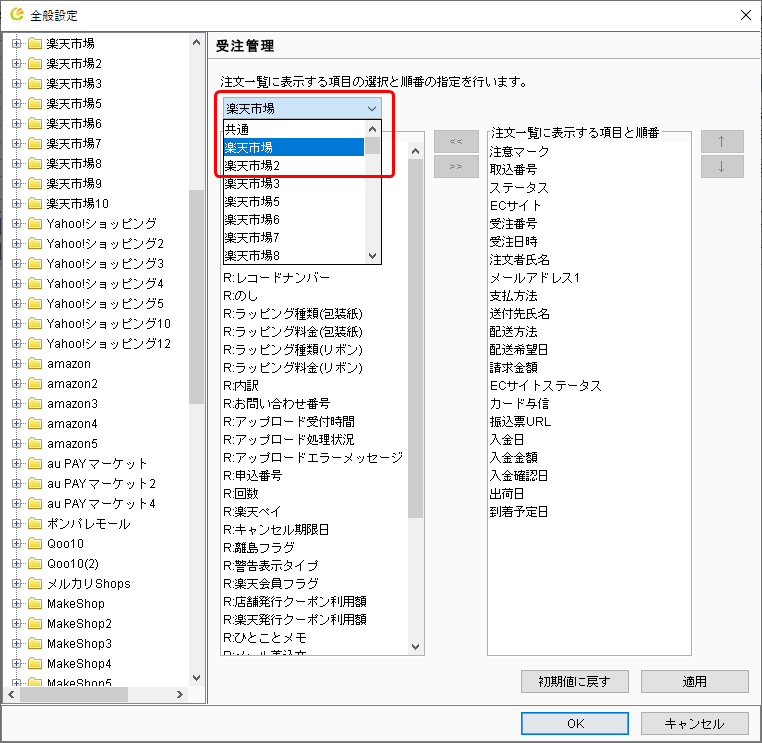Select R:お問い合わせ番号 in the list
This screenshot has width=762, height=743.
click(x=277, y=403)
